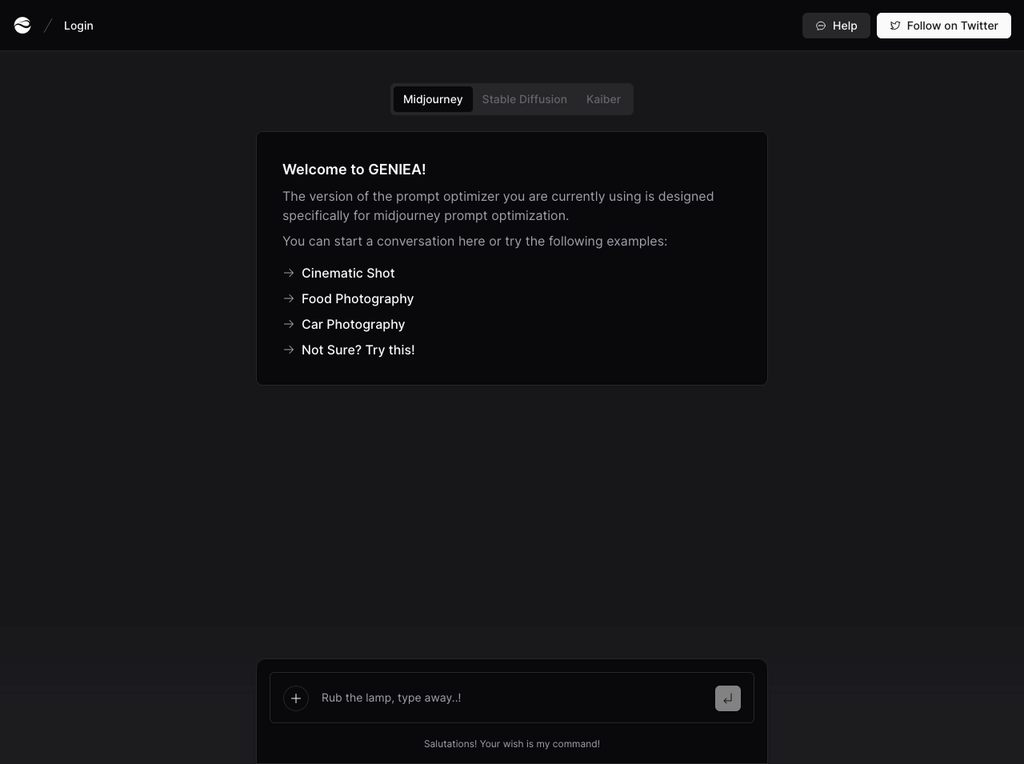Try the Car Photography example
This screenshot has height=764, width=1024.
[353, 325]
